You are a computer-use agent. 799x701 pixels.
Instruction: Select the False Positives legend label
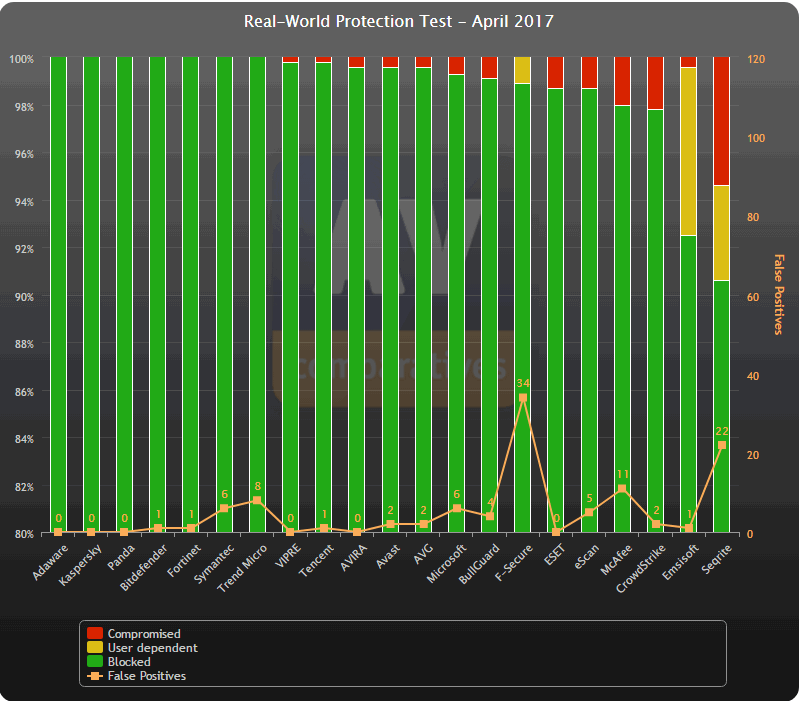click(x=147, y=676)
